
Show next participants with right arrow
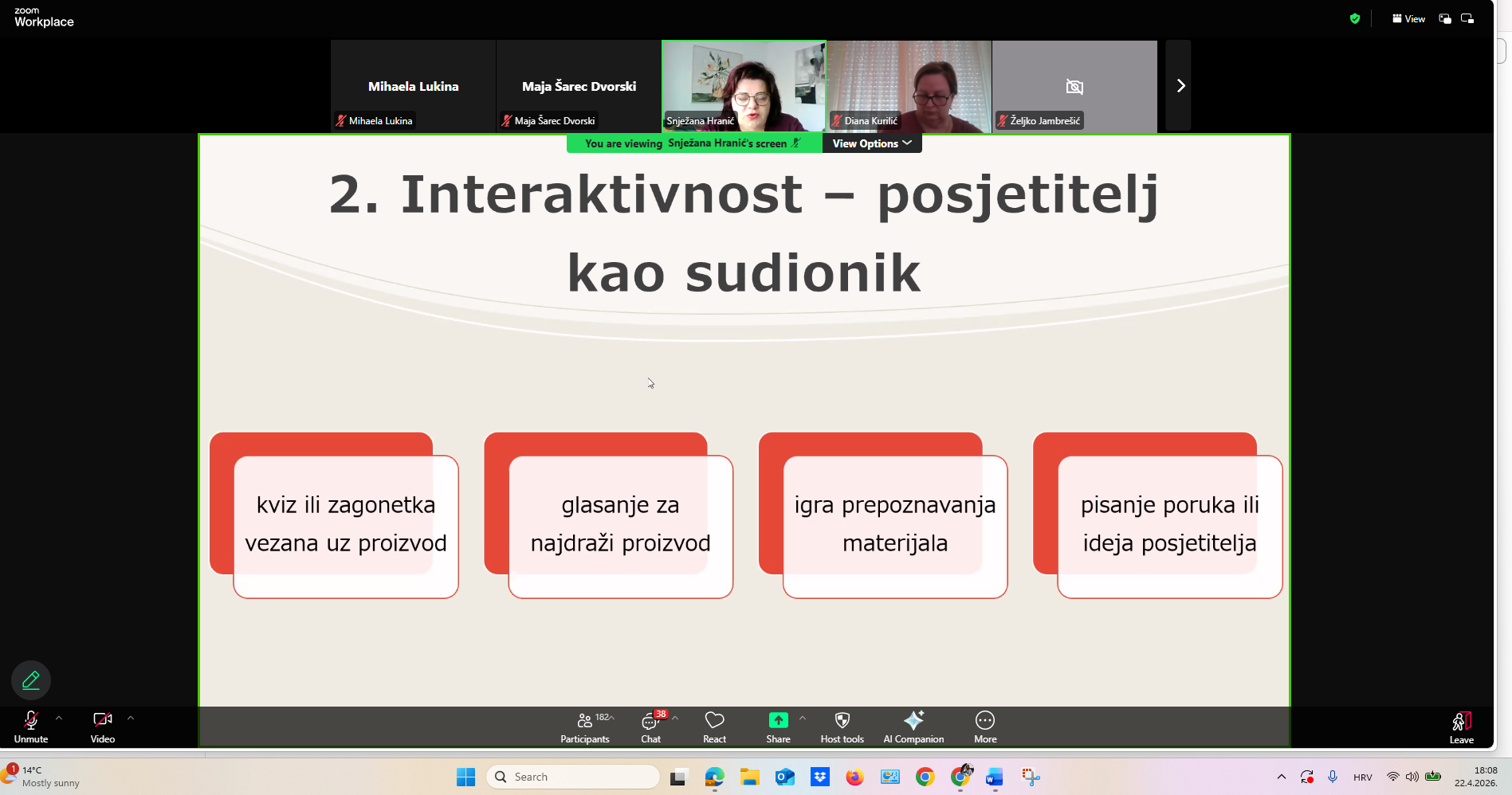coord(1180,86)
